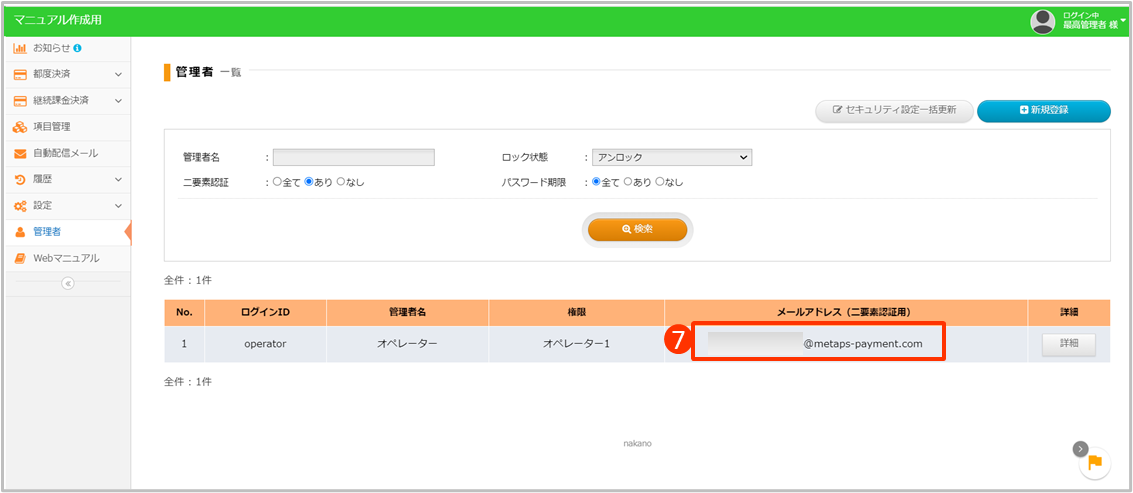Click the 設定 gears icon
This screenshot has width=1133, height=493.
tap(20, 205)
